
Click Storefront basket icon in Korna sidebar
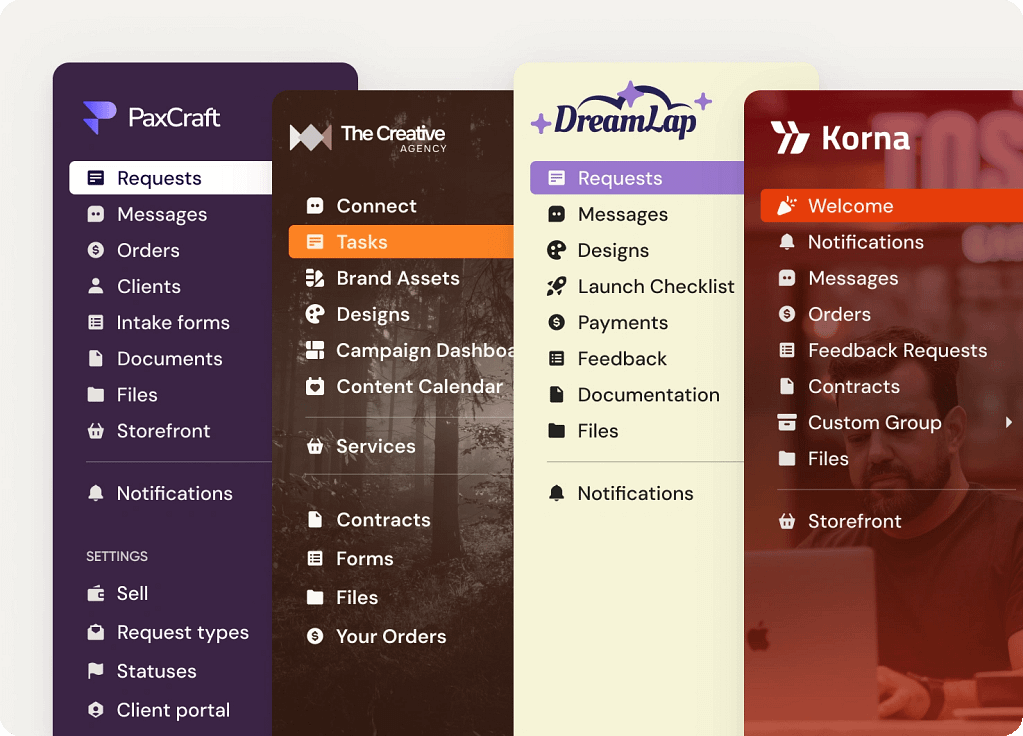[787, 521]
